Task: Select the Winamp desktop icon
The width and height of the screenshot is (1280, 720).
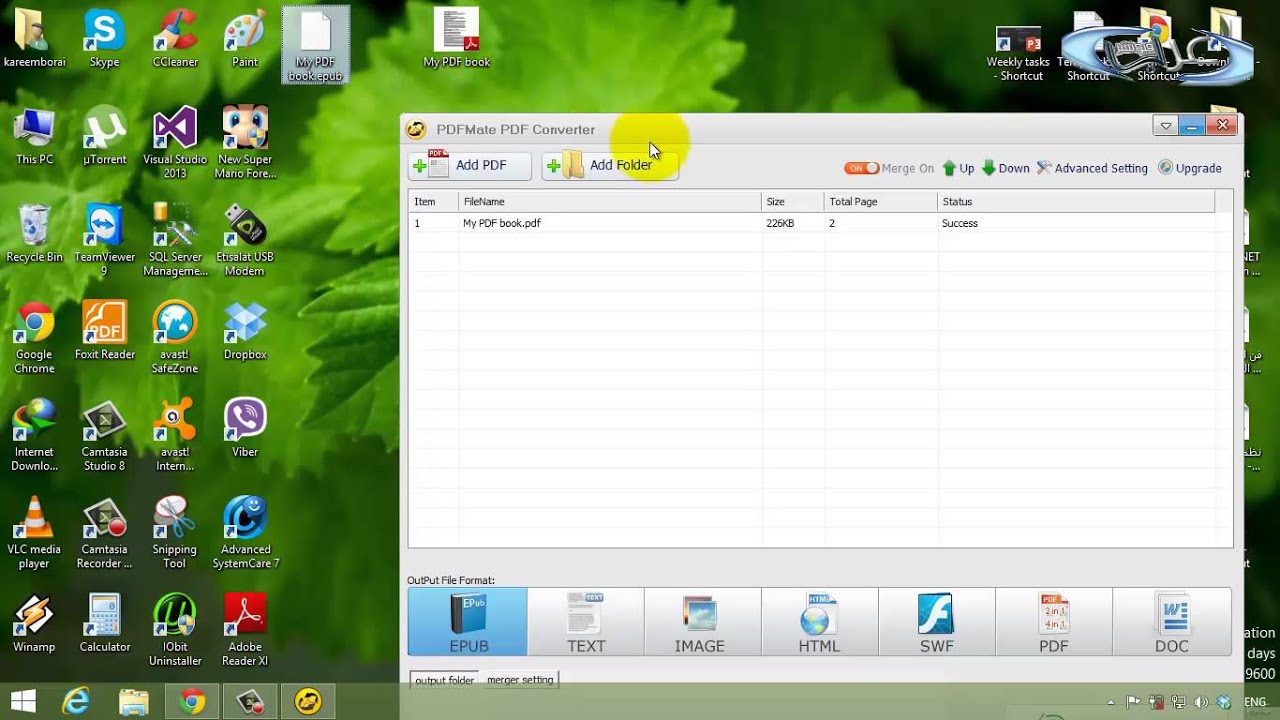Action: click(x=34, y=624)
